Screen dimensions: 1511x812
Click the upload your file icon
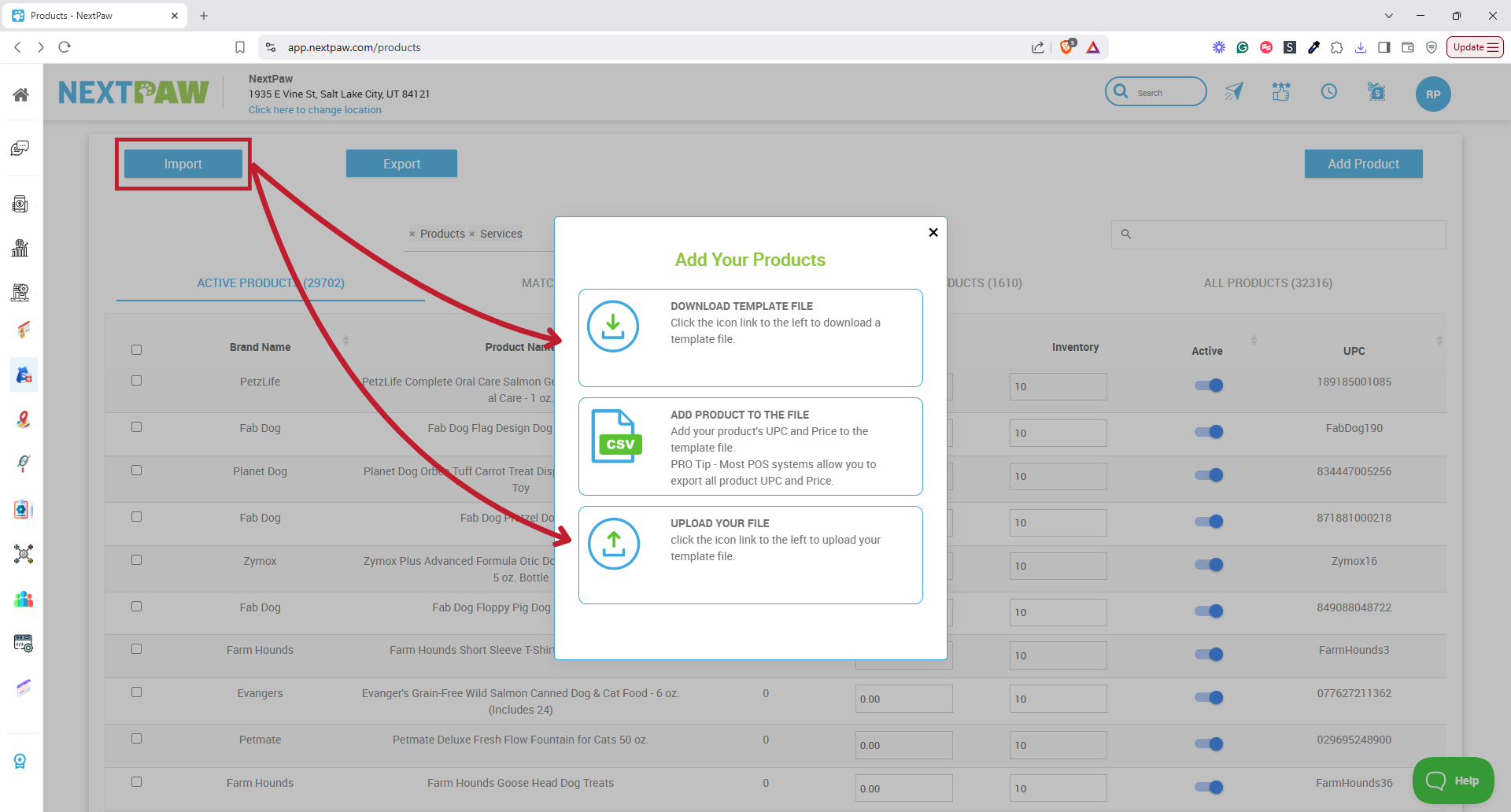(613, 543)
